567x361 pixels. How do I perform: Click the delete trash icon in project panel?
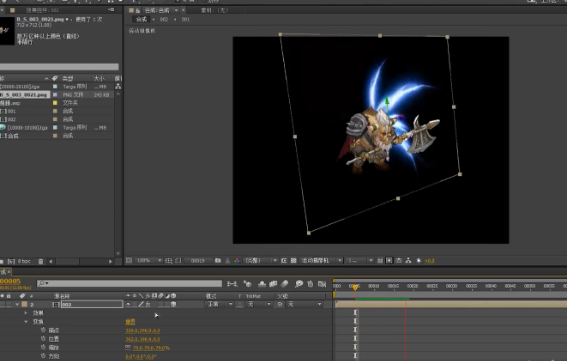coord(41,261)
